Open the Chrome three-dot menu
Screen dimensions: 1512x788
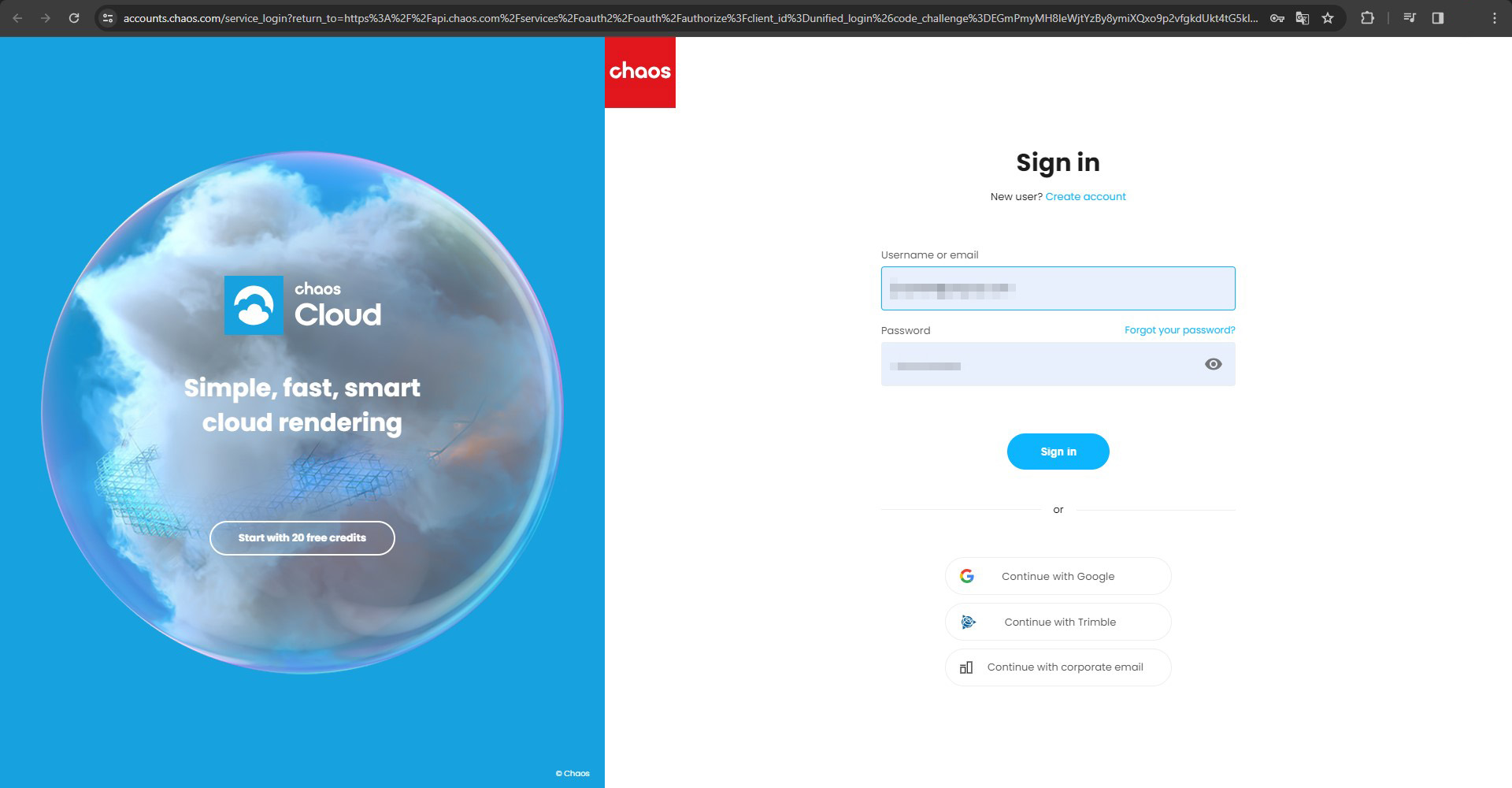tap(1494, 18)
